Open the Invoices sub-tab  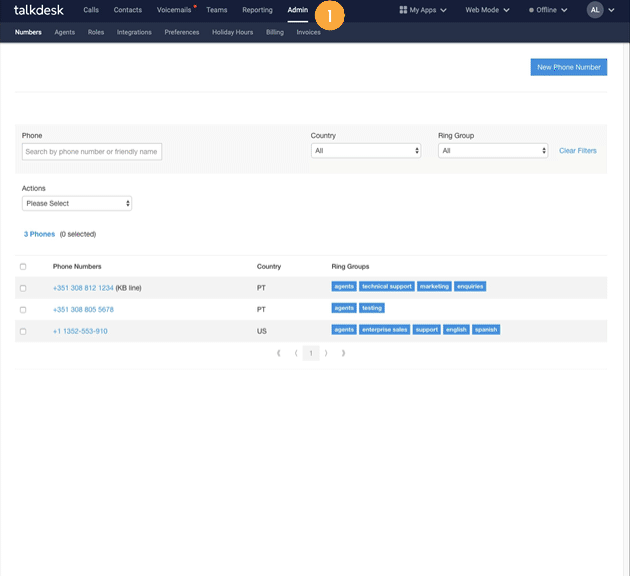click(x=308, y=32)
